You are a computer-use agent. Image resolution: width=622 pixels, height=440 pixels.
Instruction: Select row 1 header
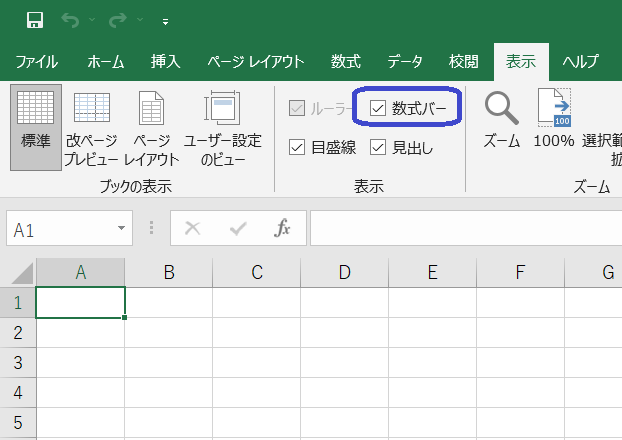pos(18,303)
